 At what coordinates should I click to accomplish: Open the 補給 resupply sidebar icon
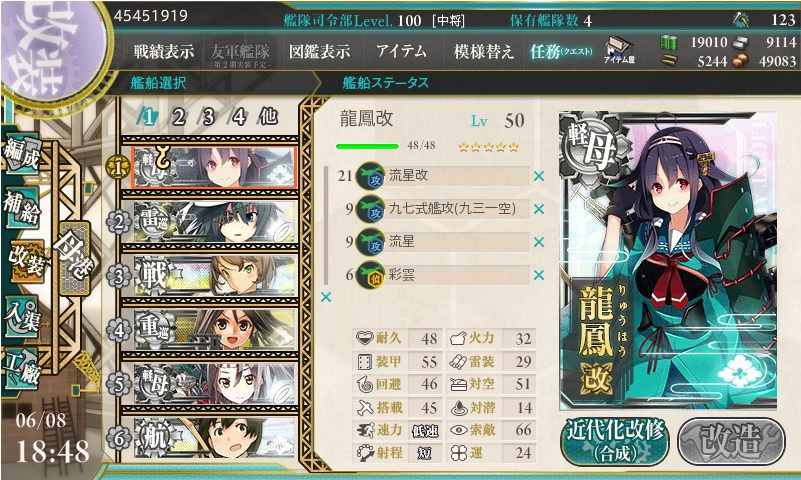click(x=21, y=207)
